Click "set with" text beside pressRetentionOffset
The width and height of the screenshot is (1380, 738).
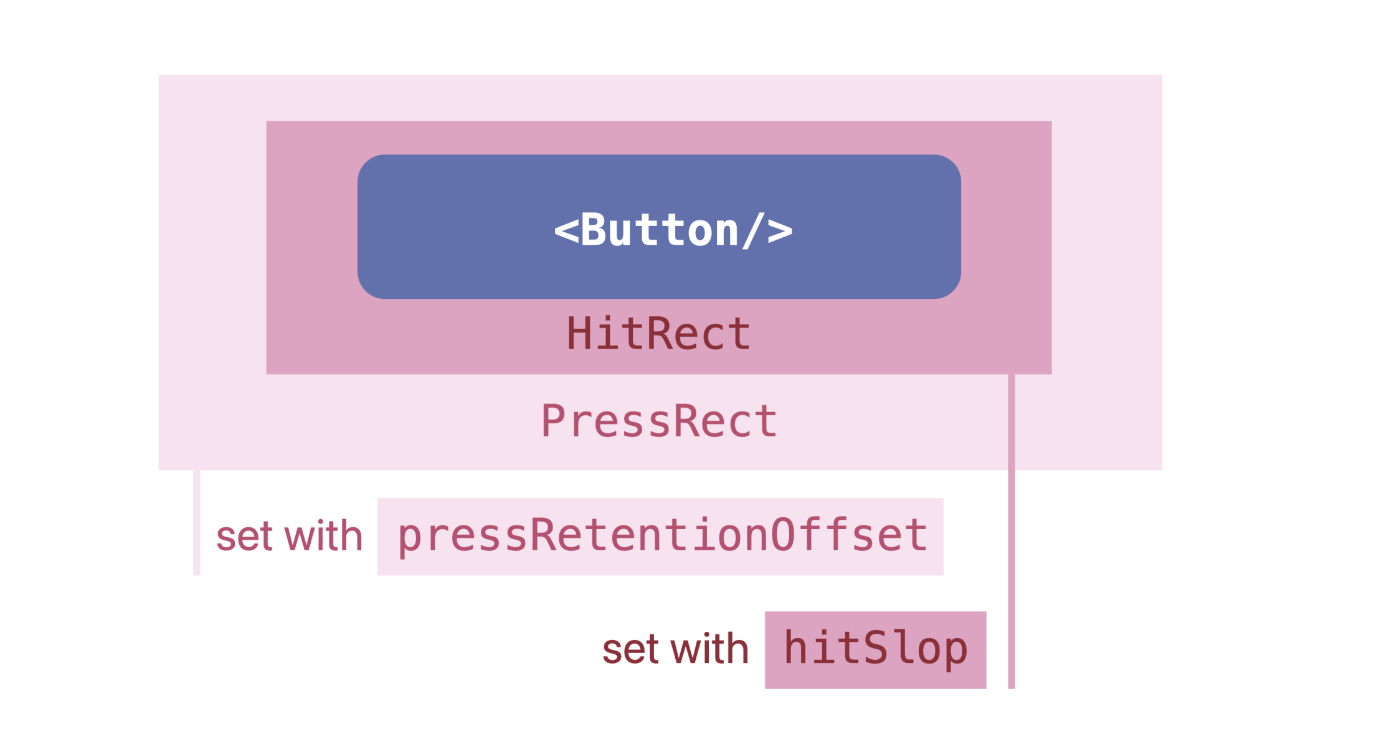coord(289,536)
